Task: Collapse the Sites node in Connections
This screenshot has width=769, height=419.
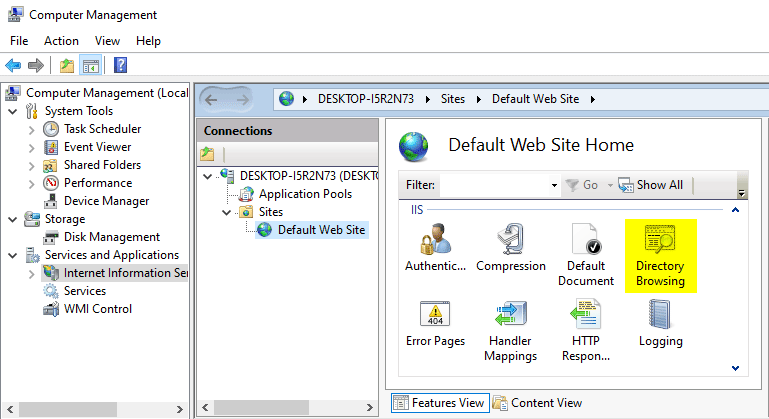Action: (227, 212)
